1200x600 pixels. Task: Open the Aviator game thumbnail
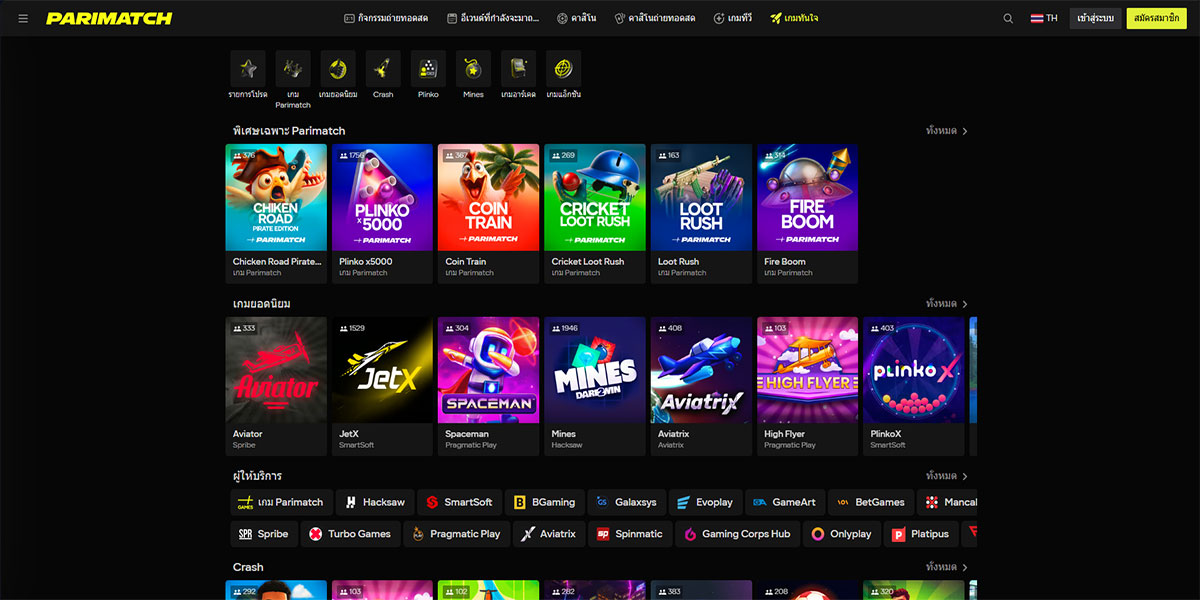[x=276, y=370]
